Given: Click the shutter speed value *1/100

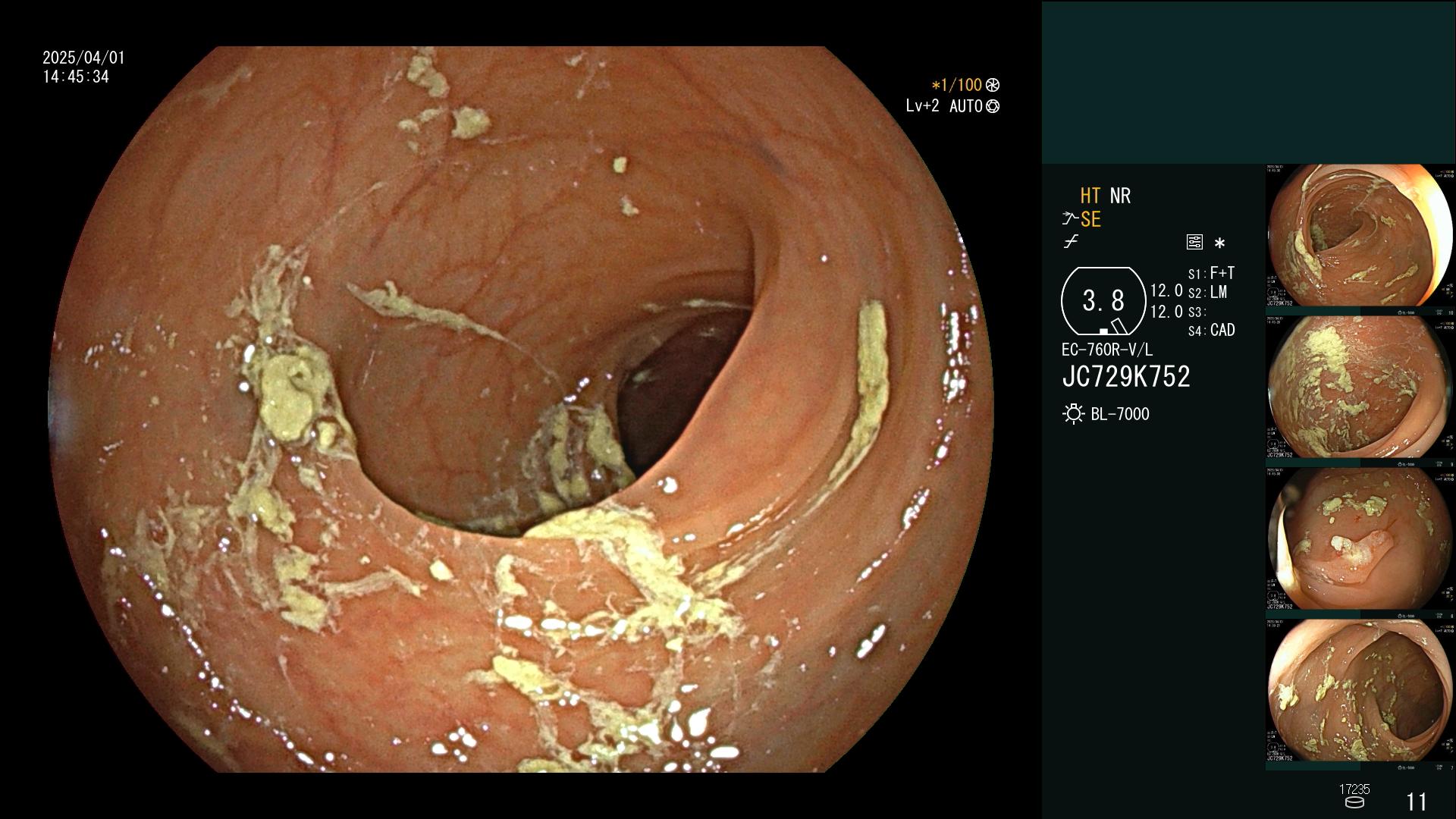Looking at the screenshot, I should (x=957, y=86).
